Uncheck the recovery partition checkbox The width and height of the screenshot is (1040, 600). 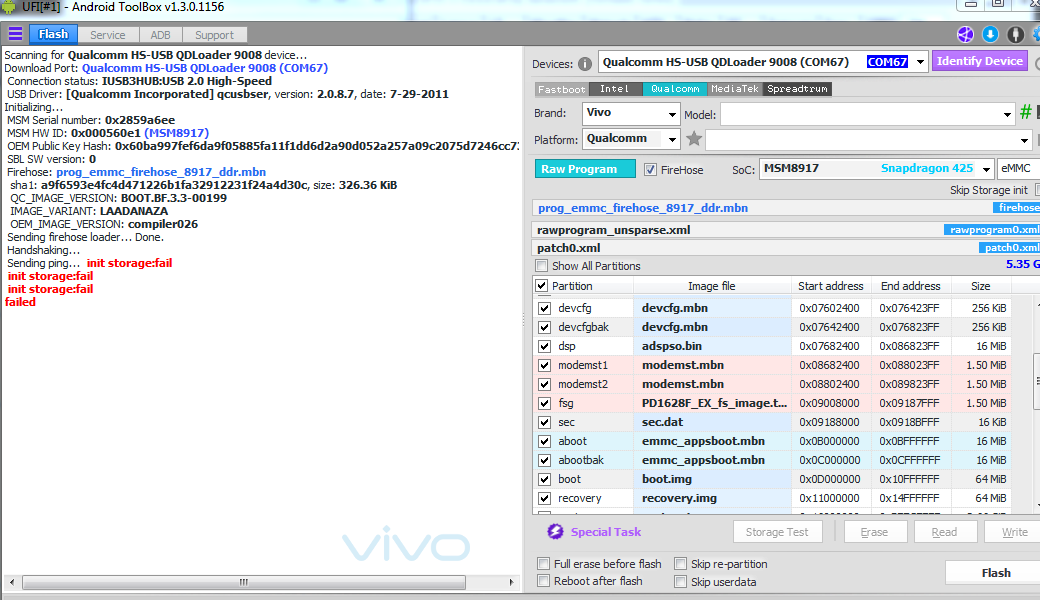point(545,499)
